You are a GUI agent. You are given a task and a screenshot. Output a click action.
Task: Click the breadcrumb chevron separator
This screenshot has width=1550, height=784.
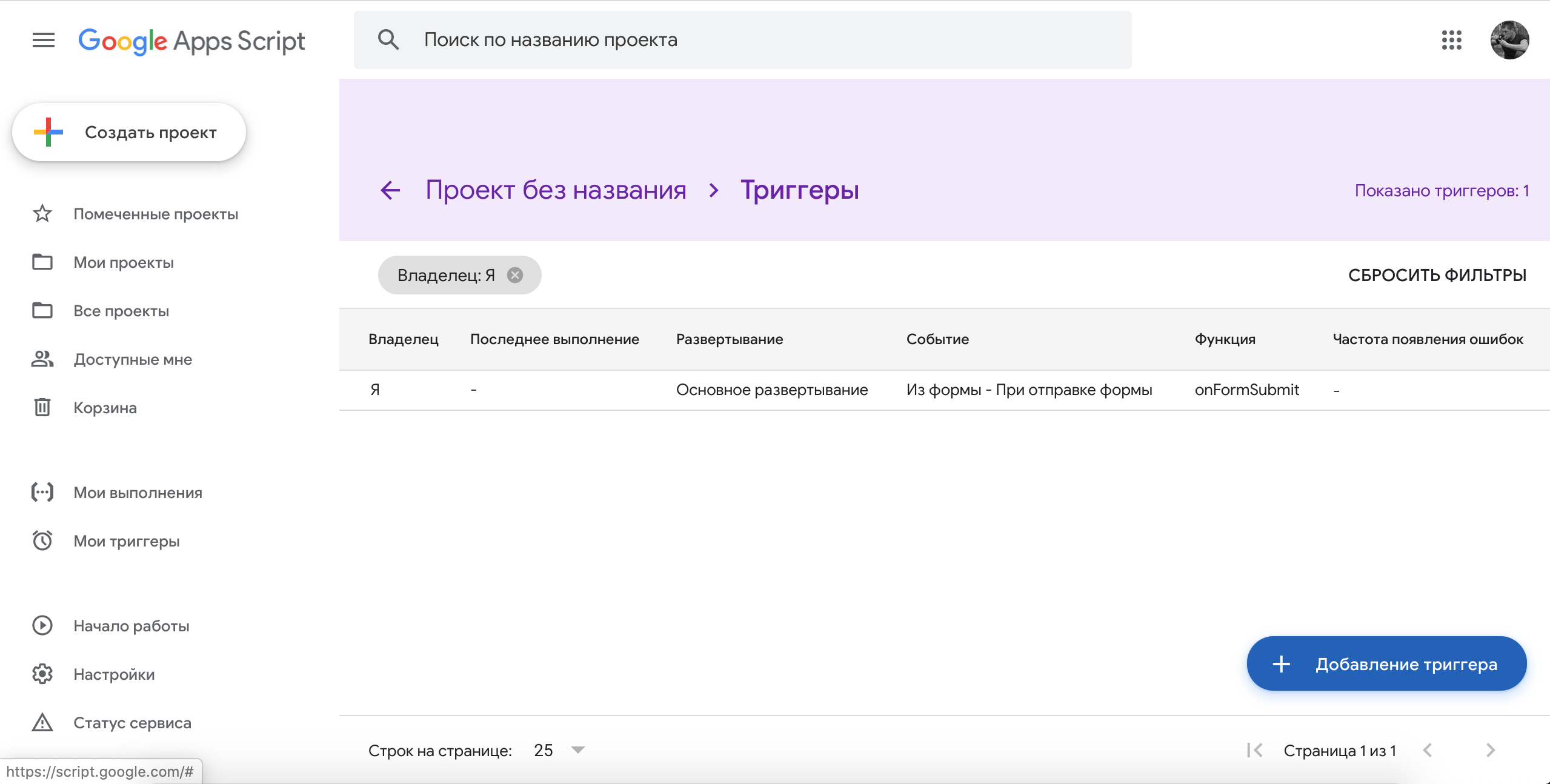point(714,190)
